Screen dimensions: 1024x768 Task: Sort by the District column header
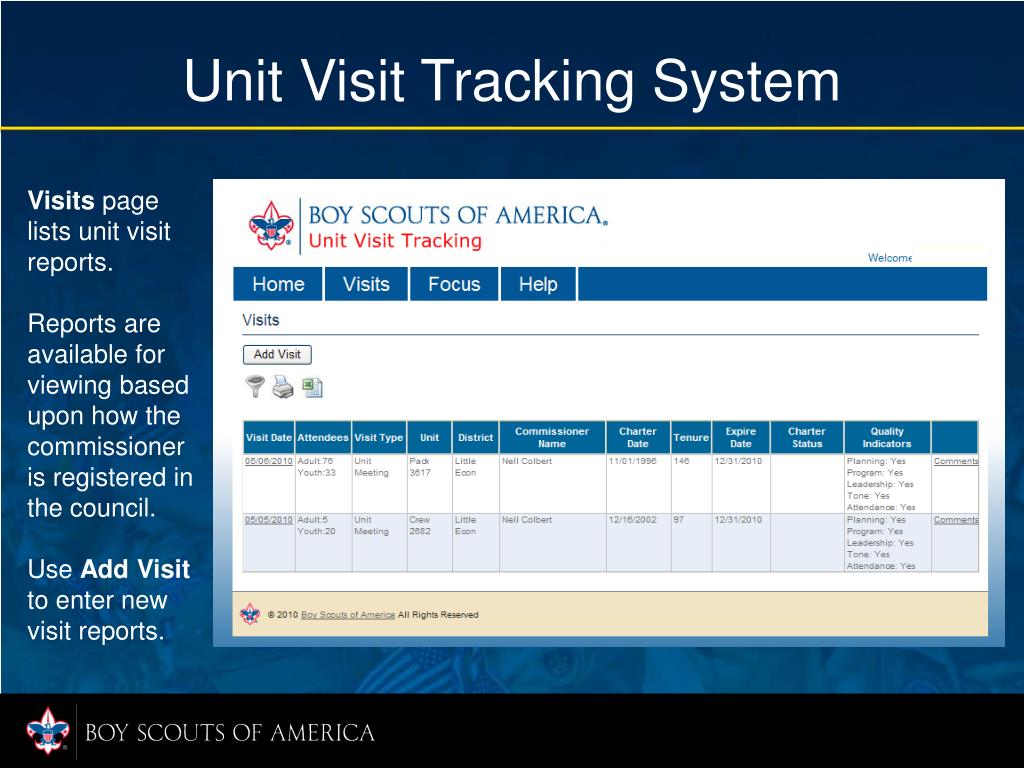[x=475, y=438]
